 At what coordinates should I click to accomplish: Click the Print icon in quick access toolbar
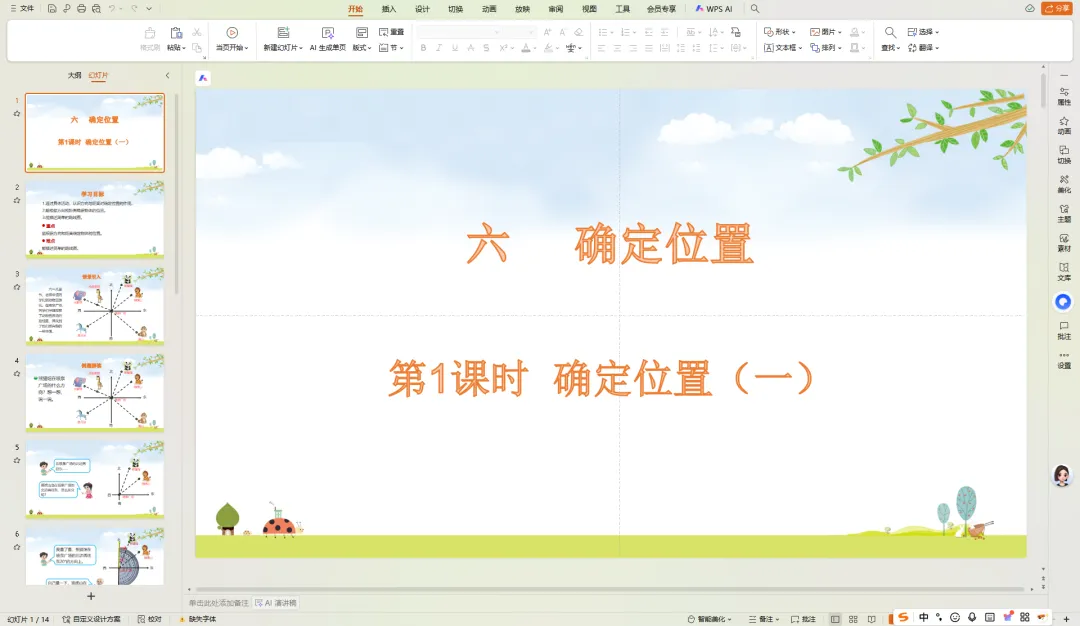pyautogui.click(x=81, y=9)
